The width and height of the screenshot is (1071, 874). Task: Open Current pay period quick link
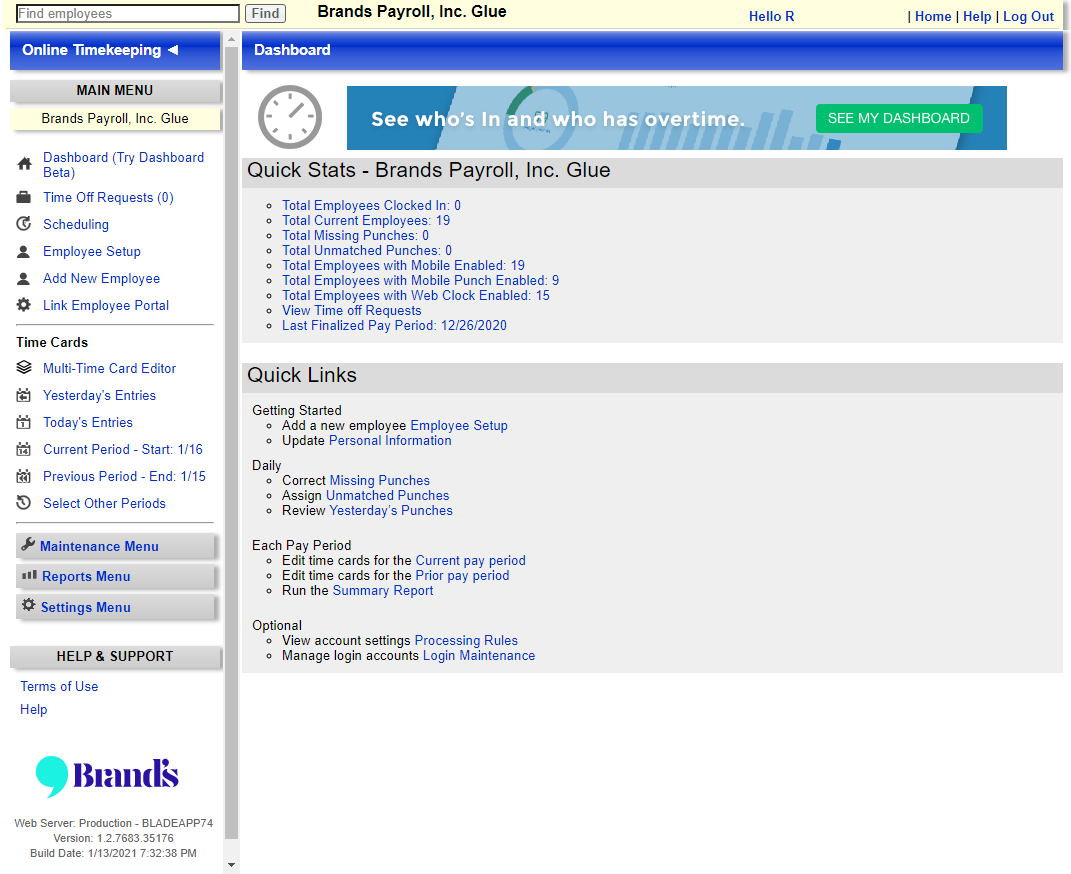471,561
